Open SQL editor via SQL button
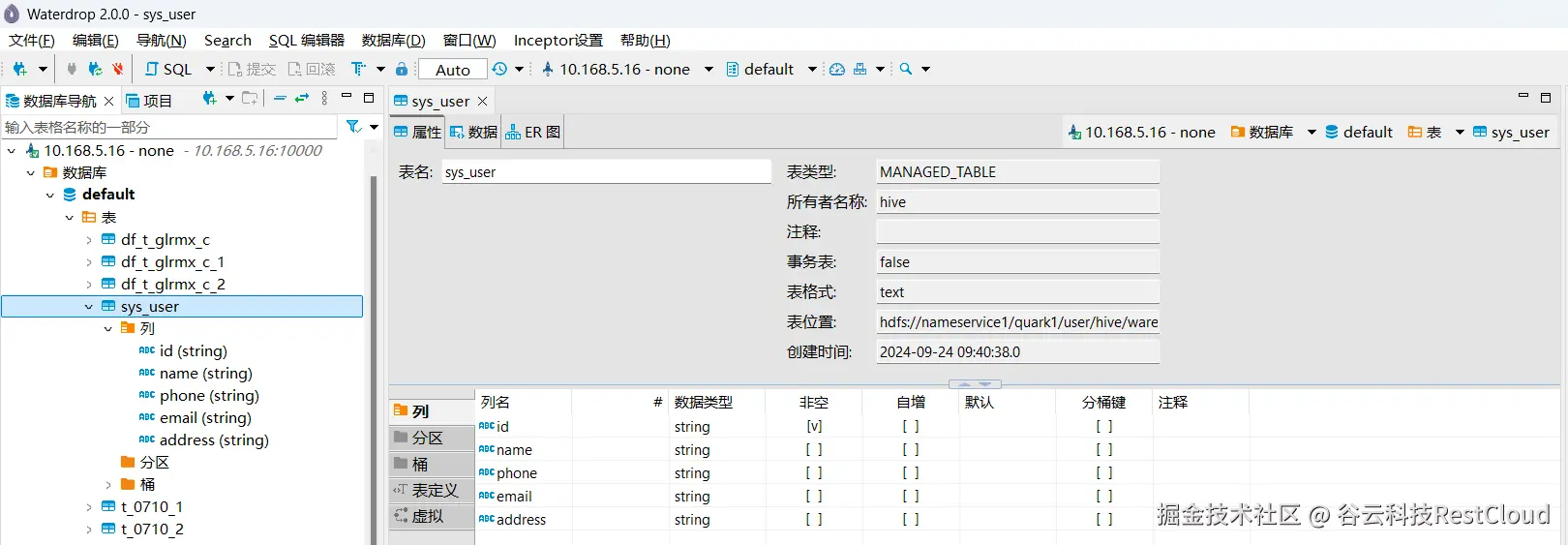 click(x=168, y=69)
